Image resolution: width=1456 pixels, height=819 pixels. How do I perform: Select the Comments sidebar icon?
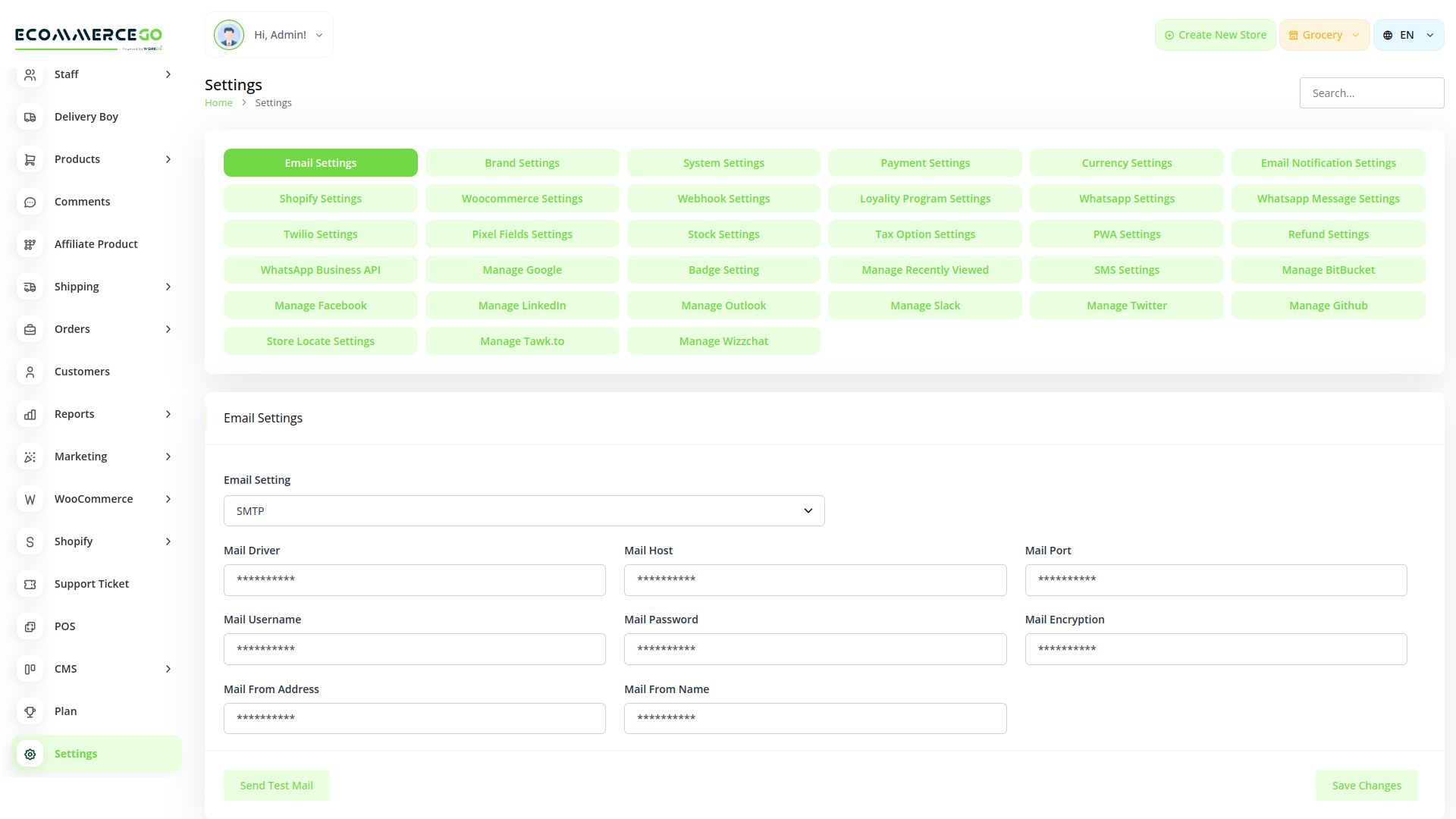point(30,202)
